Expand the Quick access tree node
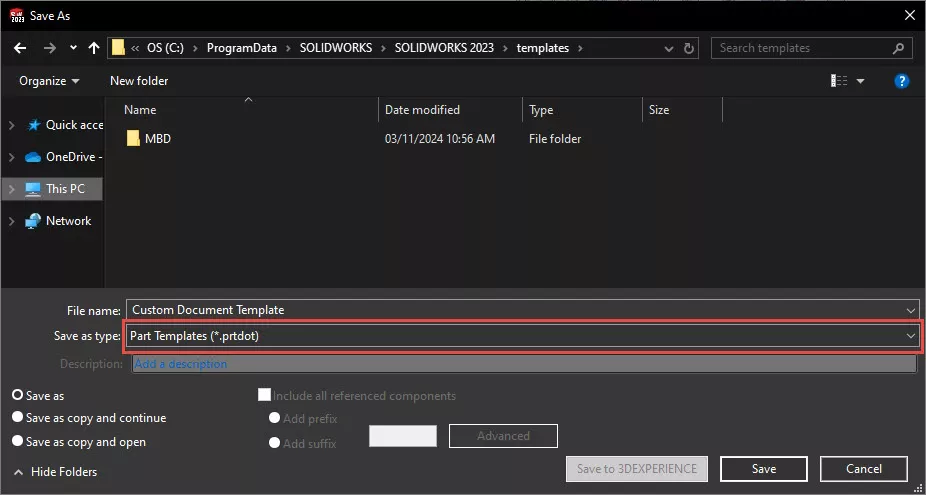The height and width of the screenshot is (495, 926). [x=11, y=125]
